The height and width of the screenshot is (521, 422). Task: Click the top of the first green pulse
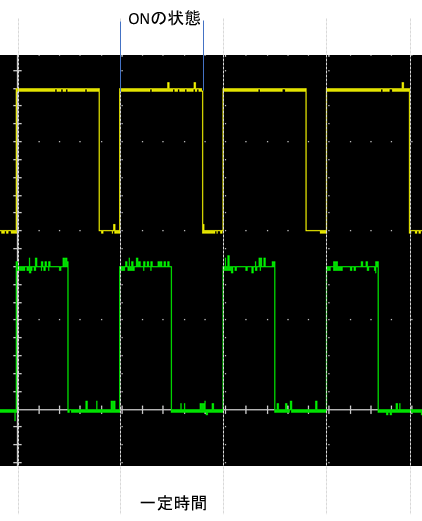click(43, 266)
